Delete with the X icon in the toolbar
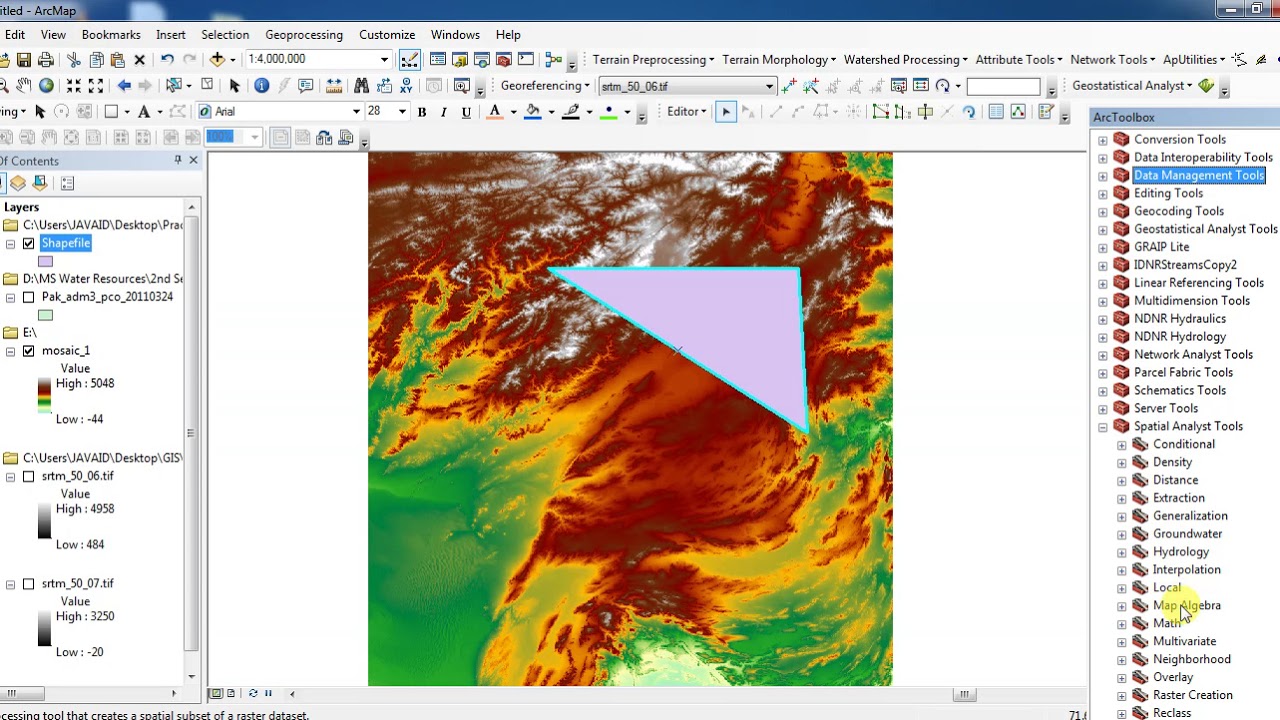This screenshot has height=720, width=1280. pos(140,60)
